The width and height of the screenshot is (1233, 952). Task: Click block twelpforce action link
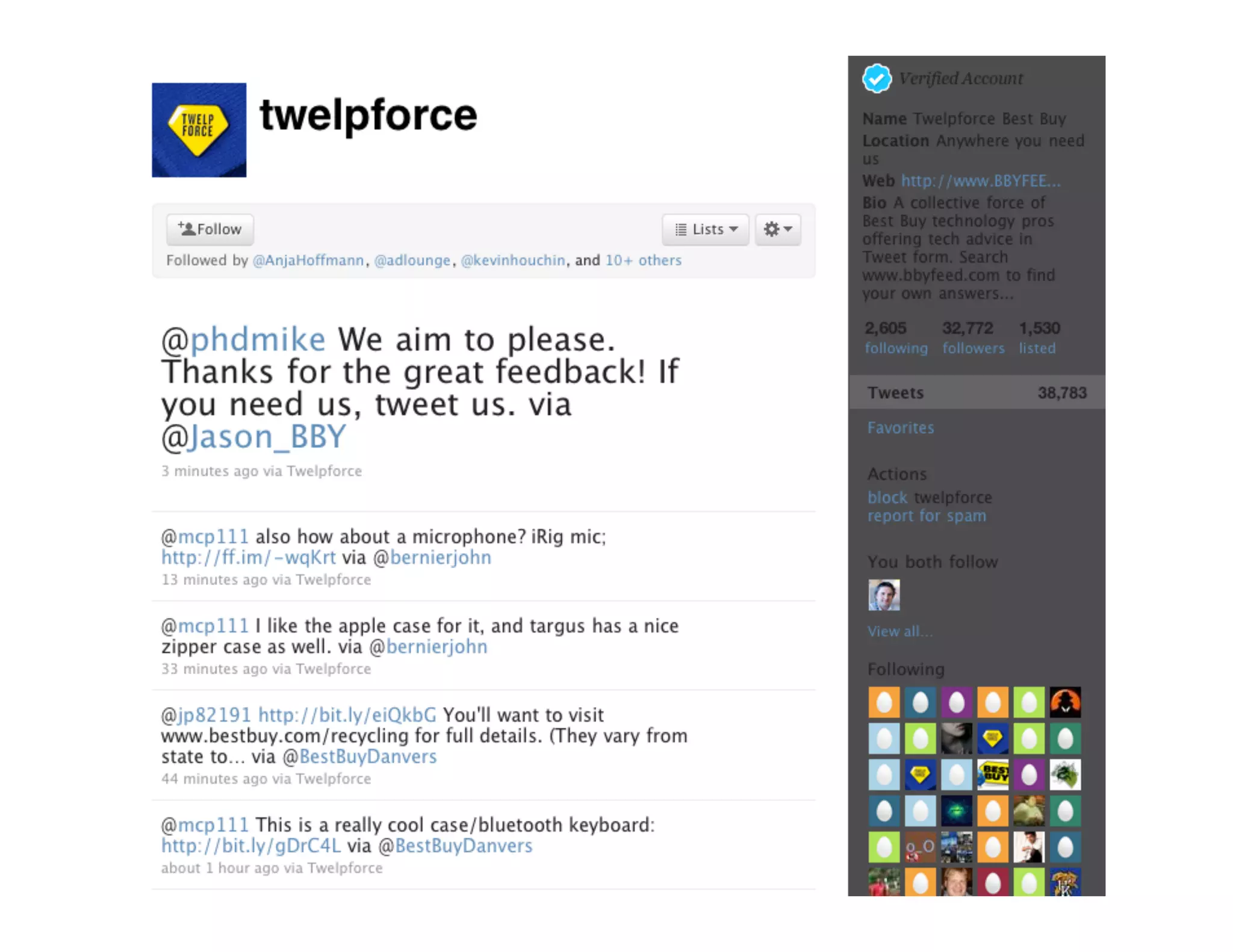tap(930, 498)
